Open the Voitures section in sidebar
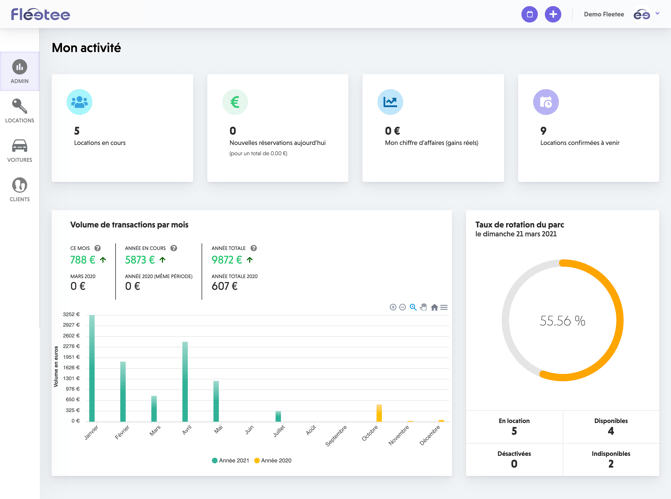671x499 pixels. (x=20, y=150)
